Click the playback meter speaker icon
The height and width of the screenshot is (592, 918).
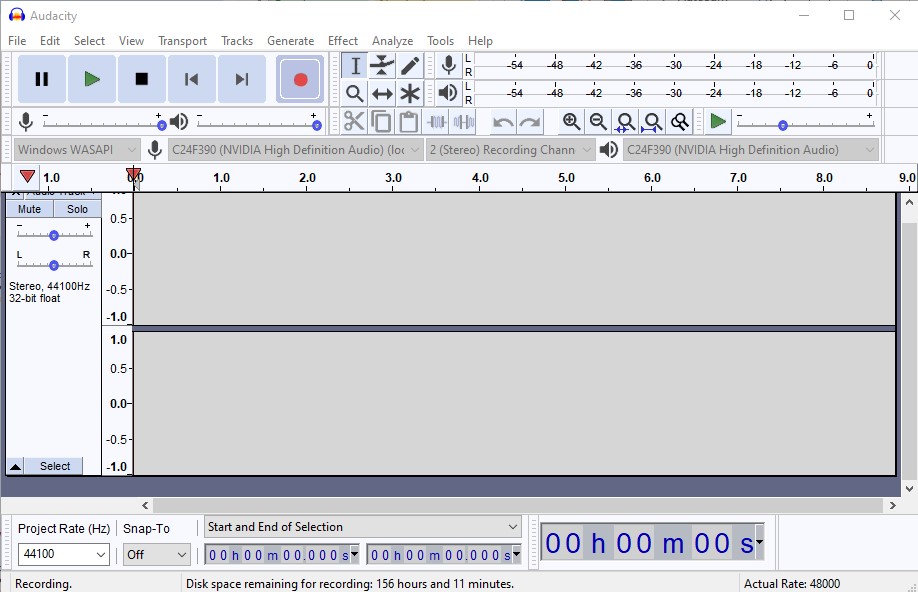(x=448, y=93)
